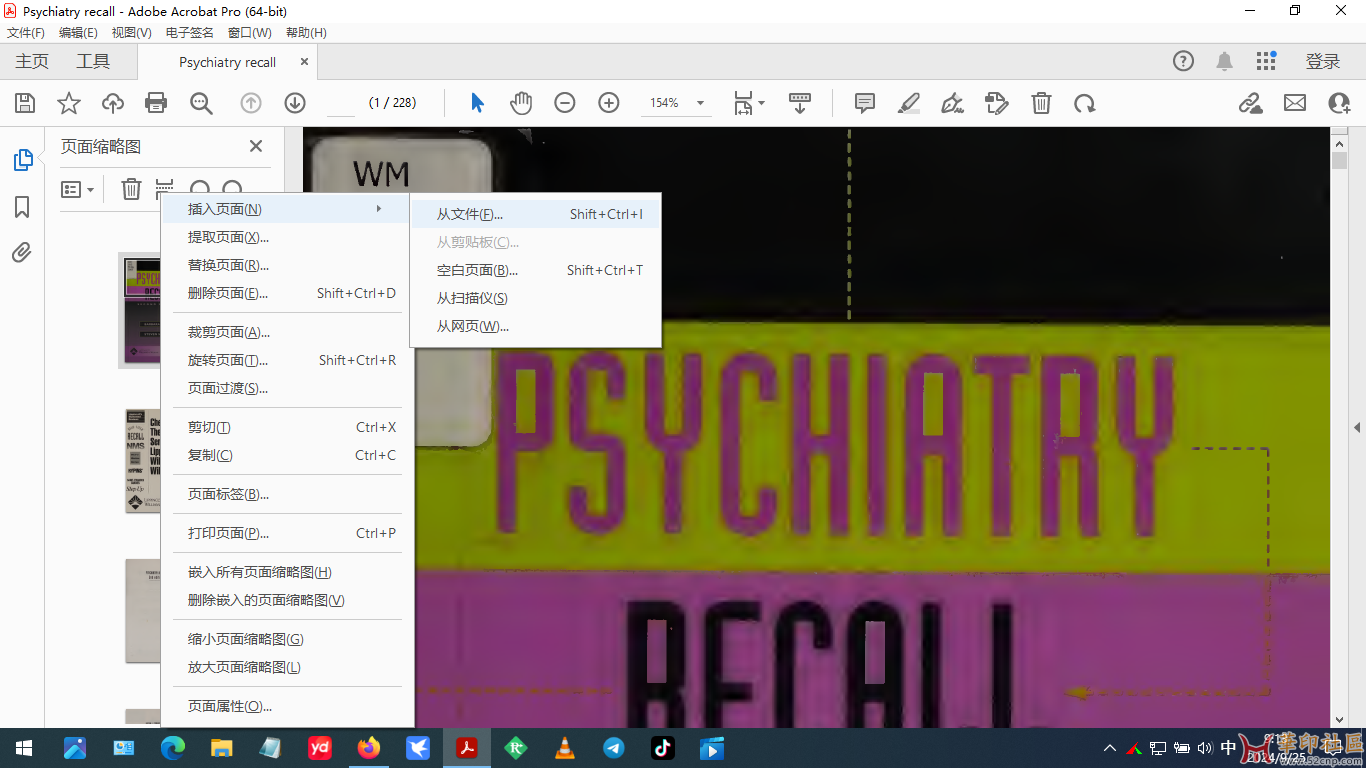Viewport: 1366px width, 768px height.
Task: Go to the next page arrow
Action: (294, 103)
